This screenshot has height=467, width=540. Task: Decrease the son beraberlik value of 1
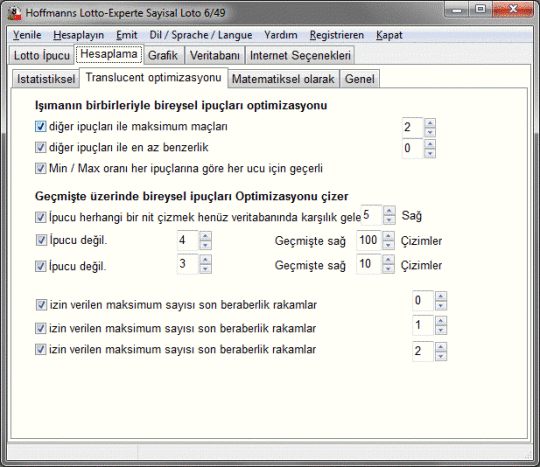[x=441, y=330]
